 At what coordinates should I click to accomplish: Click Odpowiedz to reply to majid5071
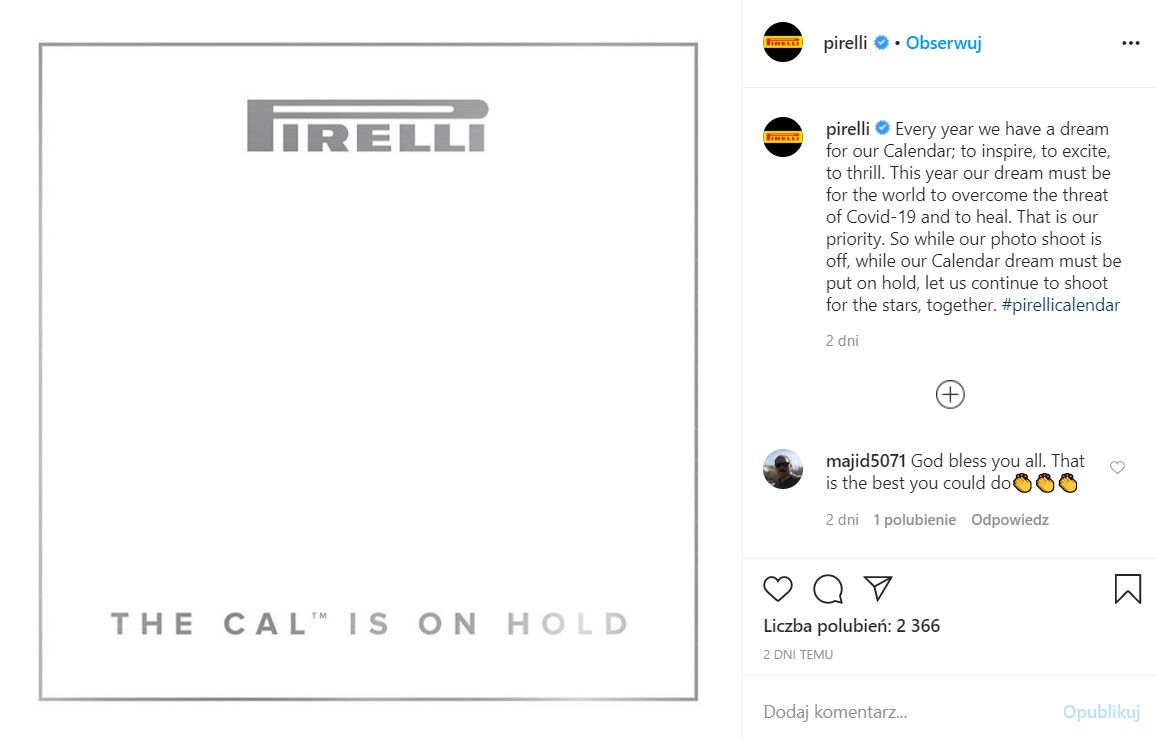click(1010, 520)
